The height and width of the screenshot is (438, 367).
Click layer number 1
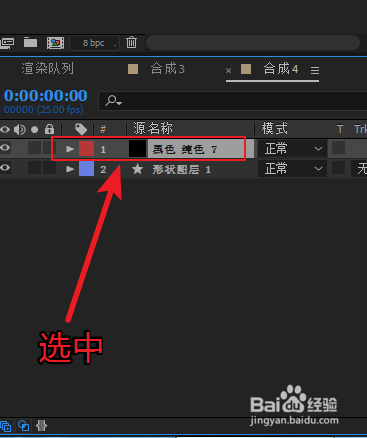coord(103,149)
